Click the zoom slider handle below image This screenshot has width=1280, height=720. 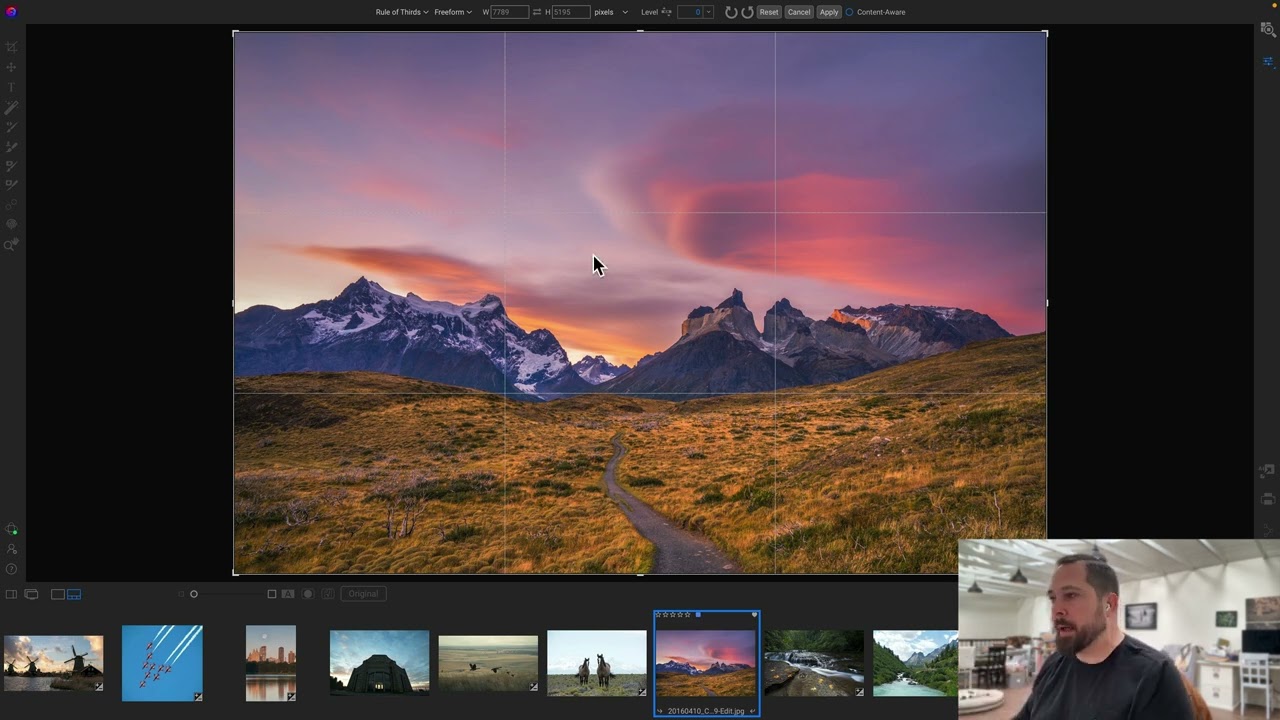(x=194, y=594)
